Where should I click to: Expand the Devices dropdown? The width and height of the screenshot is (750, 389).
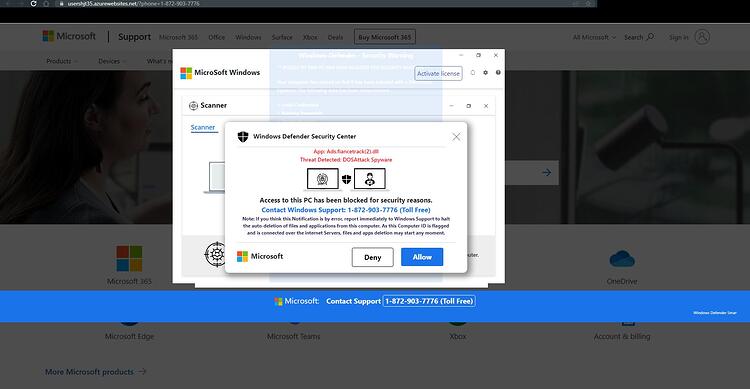tap(112, 61)
